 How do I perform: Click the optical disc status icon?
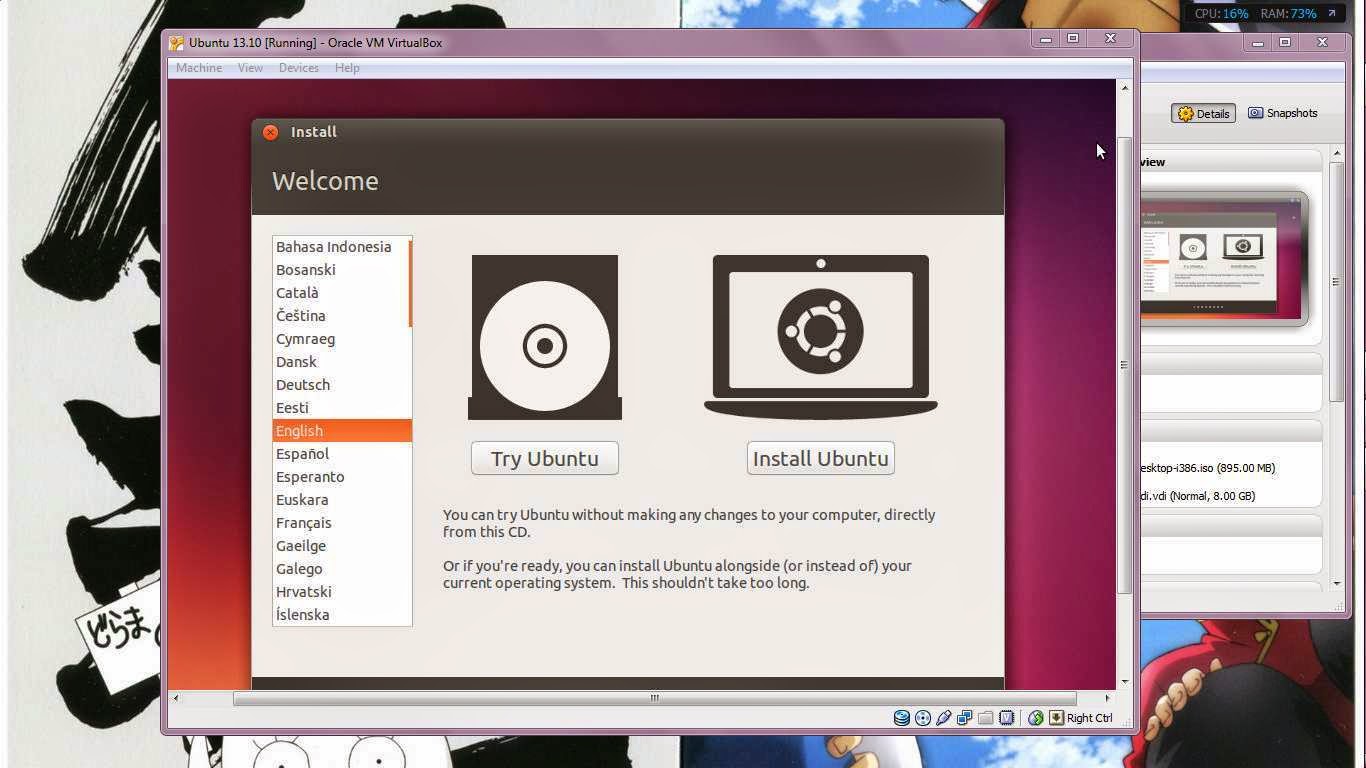[x=922, y=718]
